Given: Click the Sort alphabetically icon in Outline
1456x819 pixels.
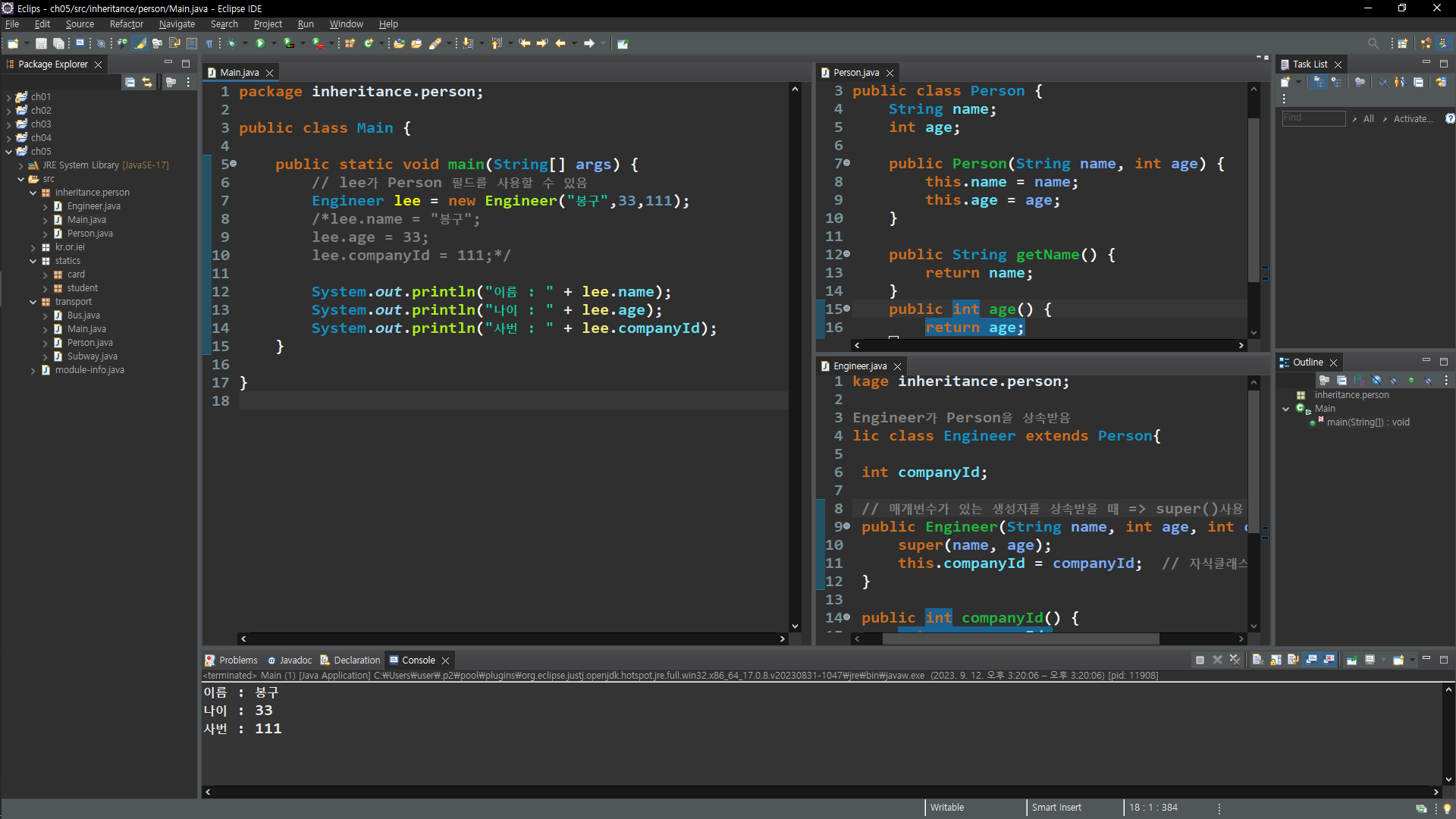Looking at the screenshot, I should click(x=1359, y=381).
